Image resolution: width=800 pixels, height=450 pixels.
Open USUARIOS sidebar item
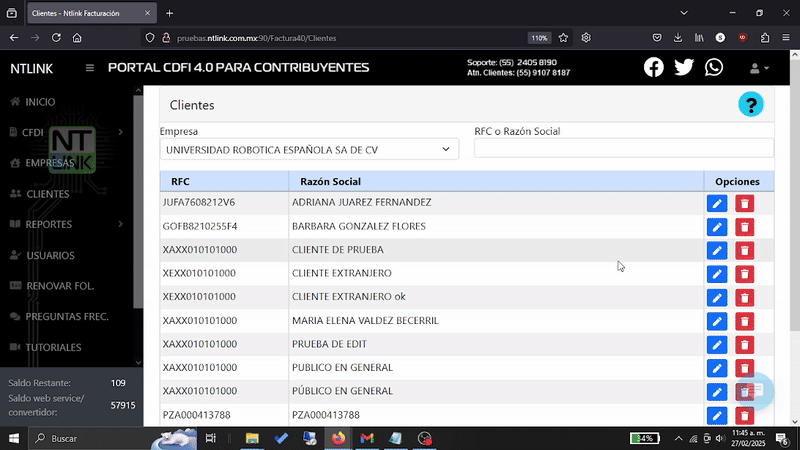[x=42, y=255]
